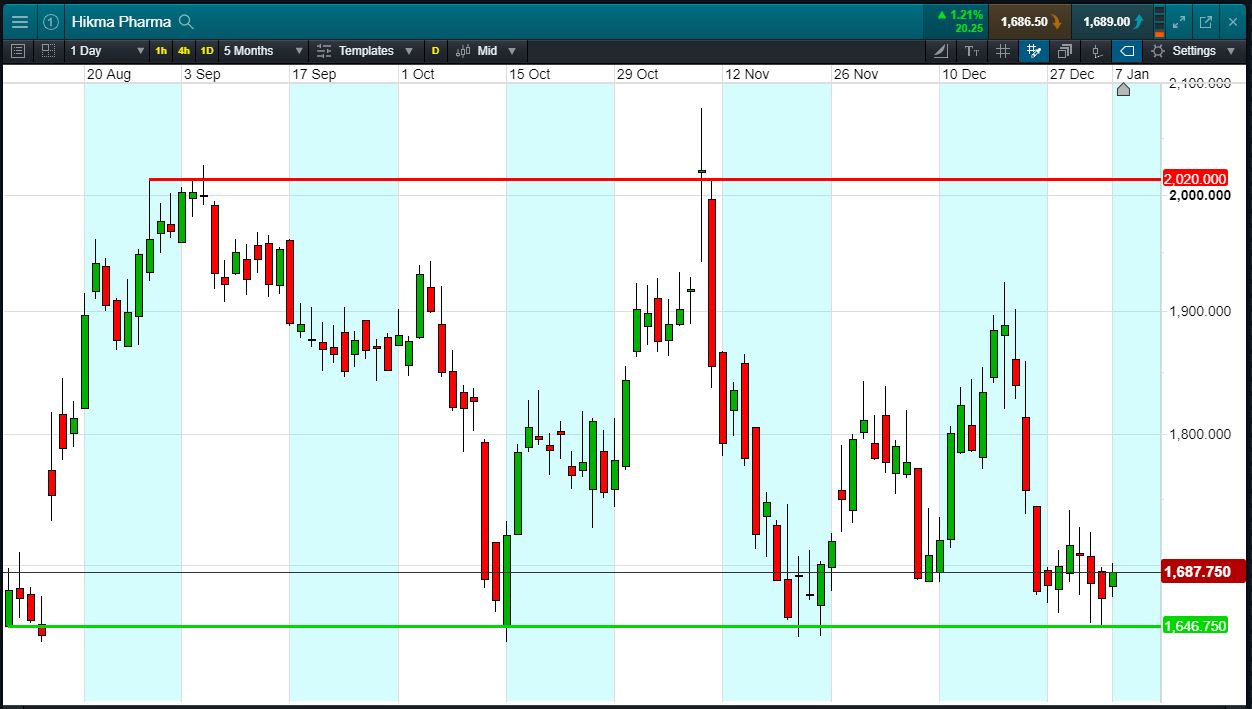
Task: Click the 1,800.000 price axis label
Action: point(1200,434)
